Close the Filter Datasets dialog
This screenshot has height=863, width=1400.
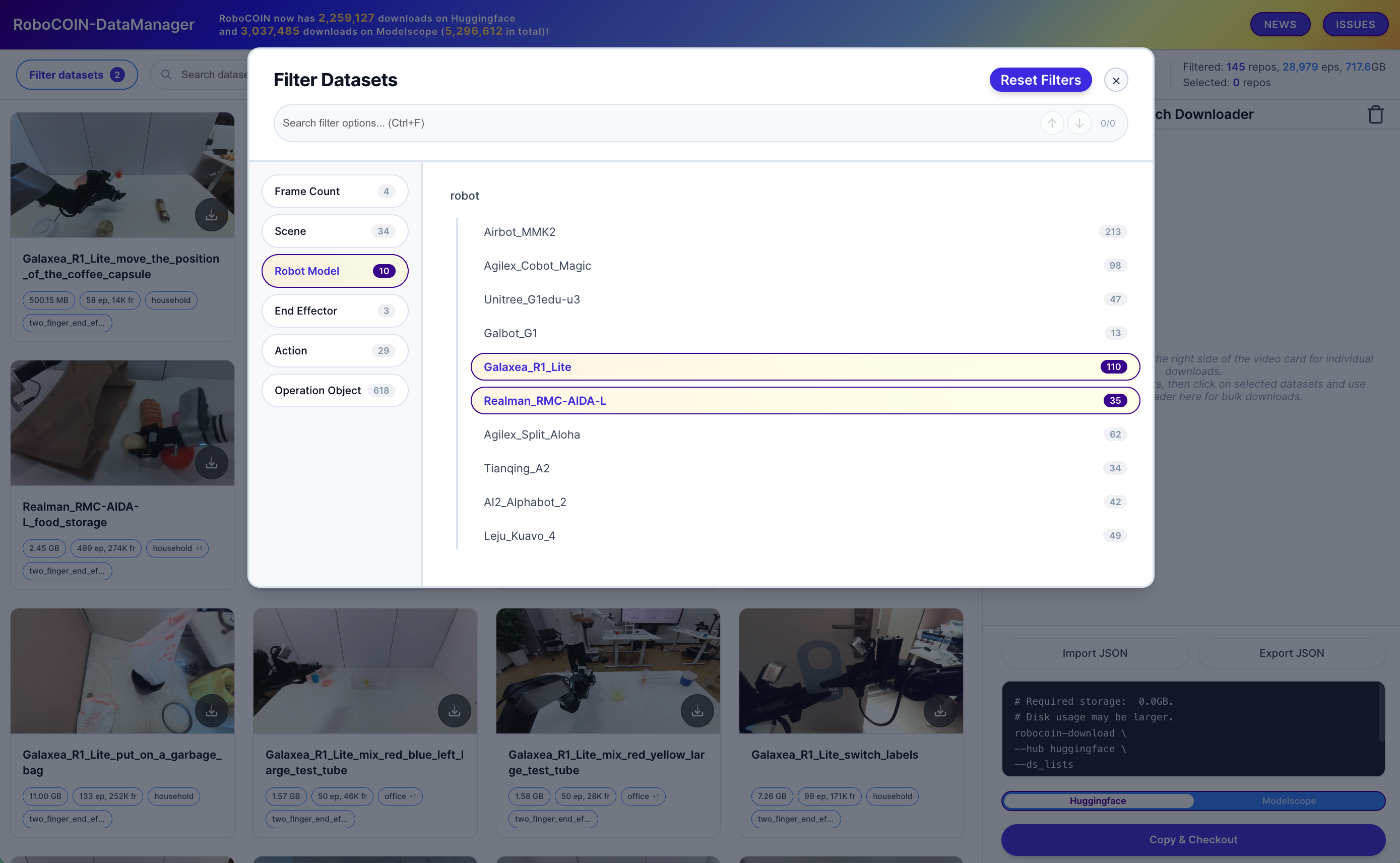pos(1116,80)
